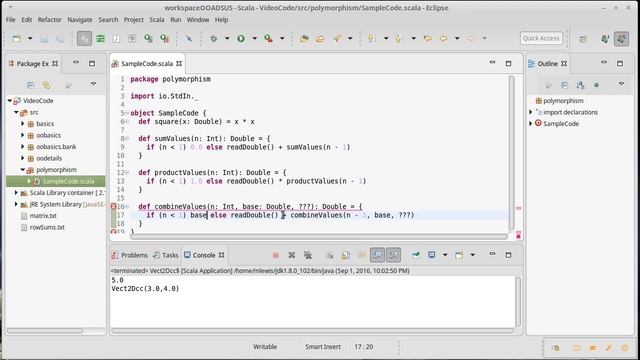Select the matrix.txt file
Viewport: 640px width, 360px height.
pyautogui.click(x=43, y=216)
